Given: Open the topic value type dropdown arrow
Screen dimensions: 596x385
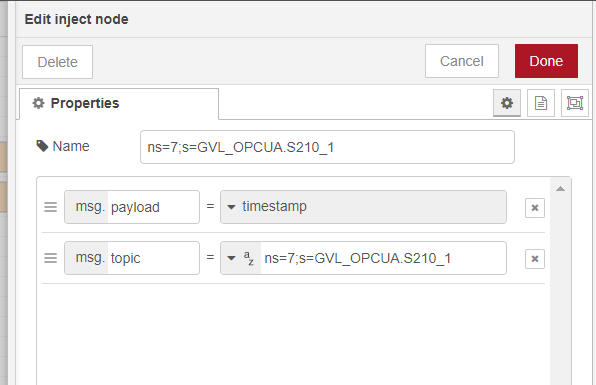Looking at the screenshot, I should coord(231,258).
